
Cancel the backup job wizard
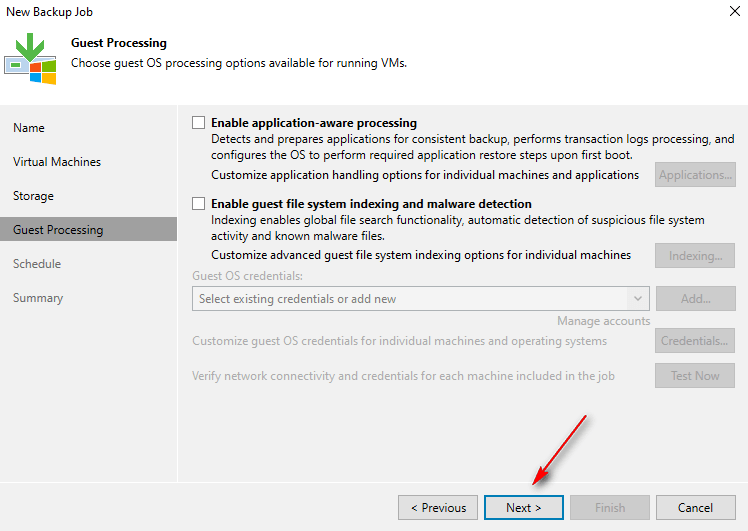pos(695,508)
